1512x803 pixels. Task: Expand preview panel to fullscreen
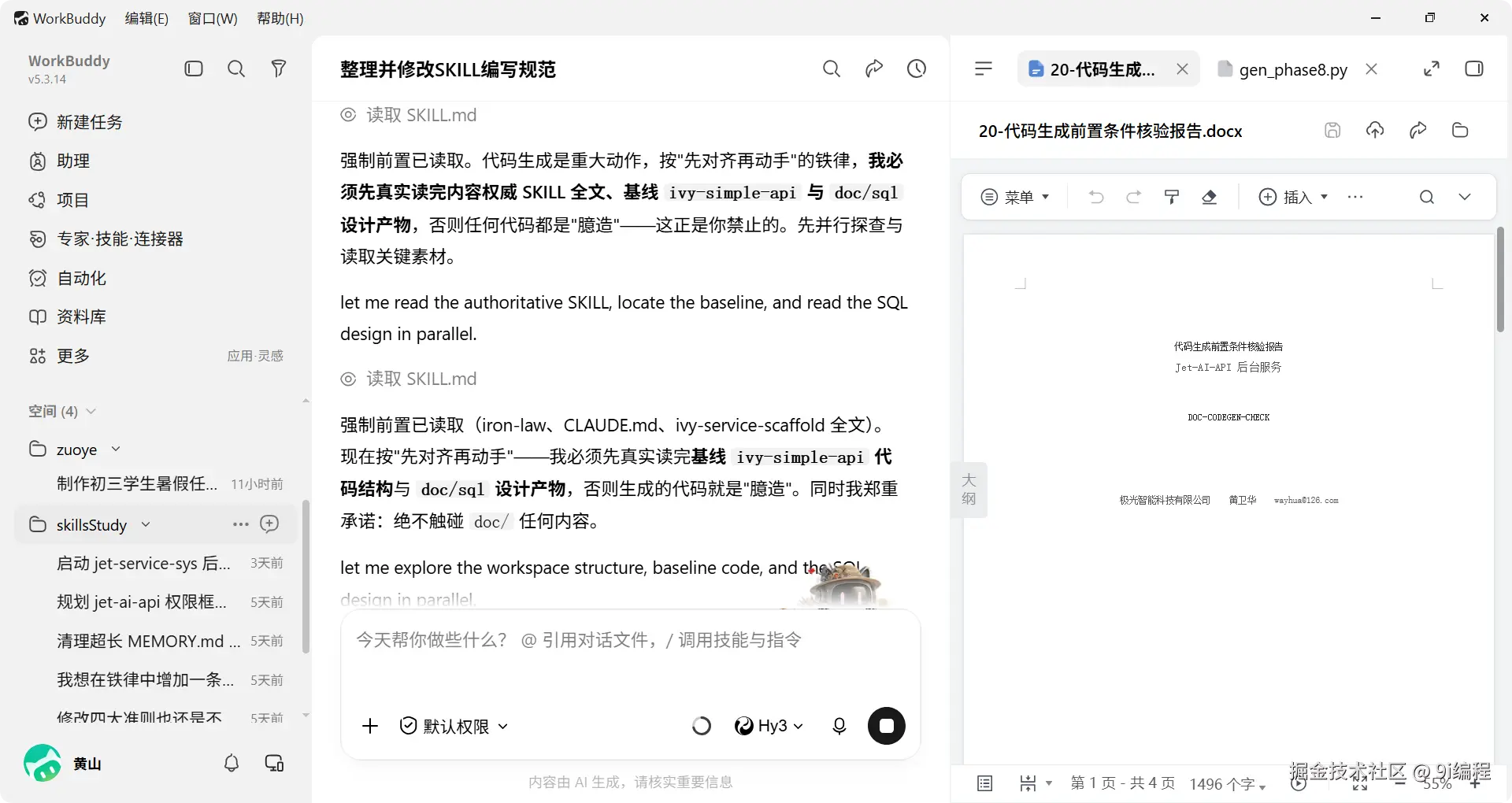click(x=1432, y=69)
